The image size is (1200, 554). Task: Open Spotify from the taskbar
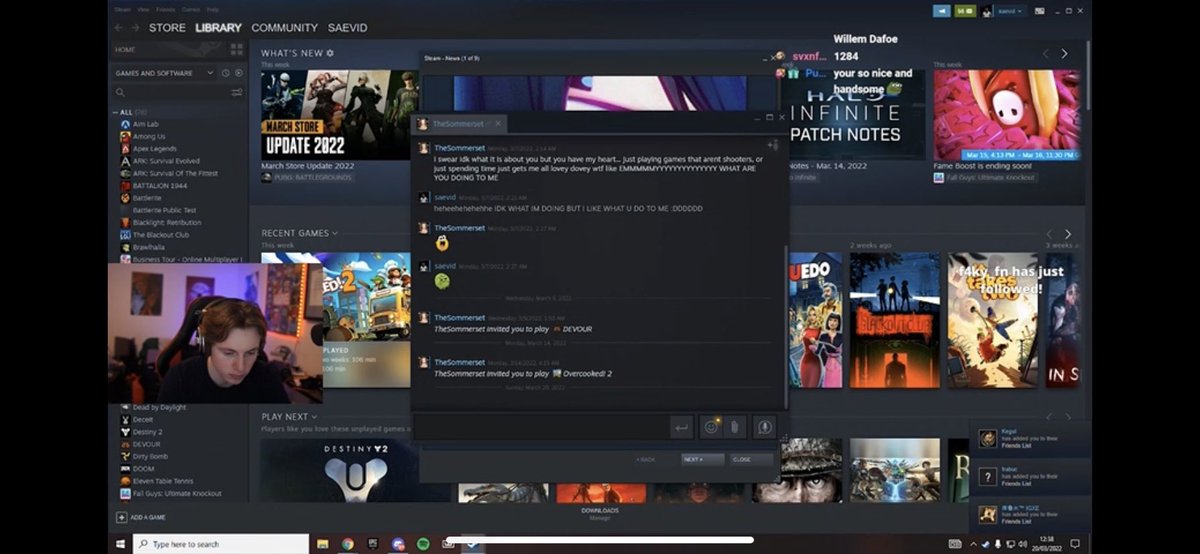point(423,543)
